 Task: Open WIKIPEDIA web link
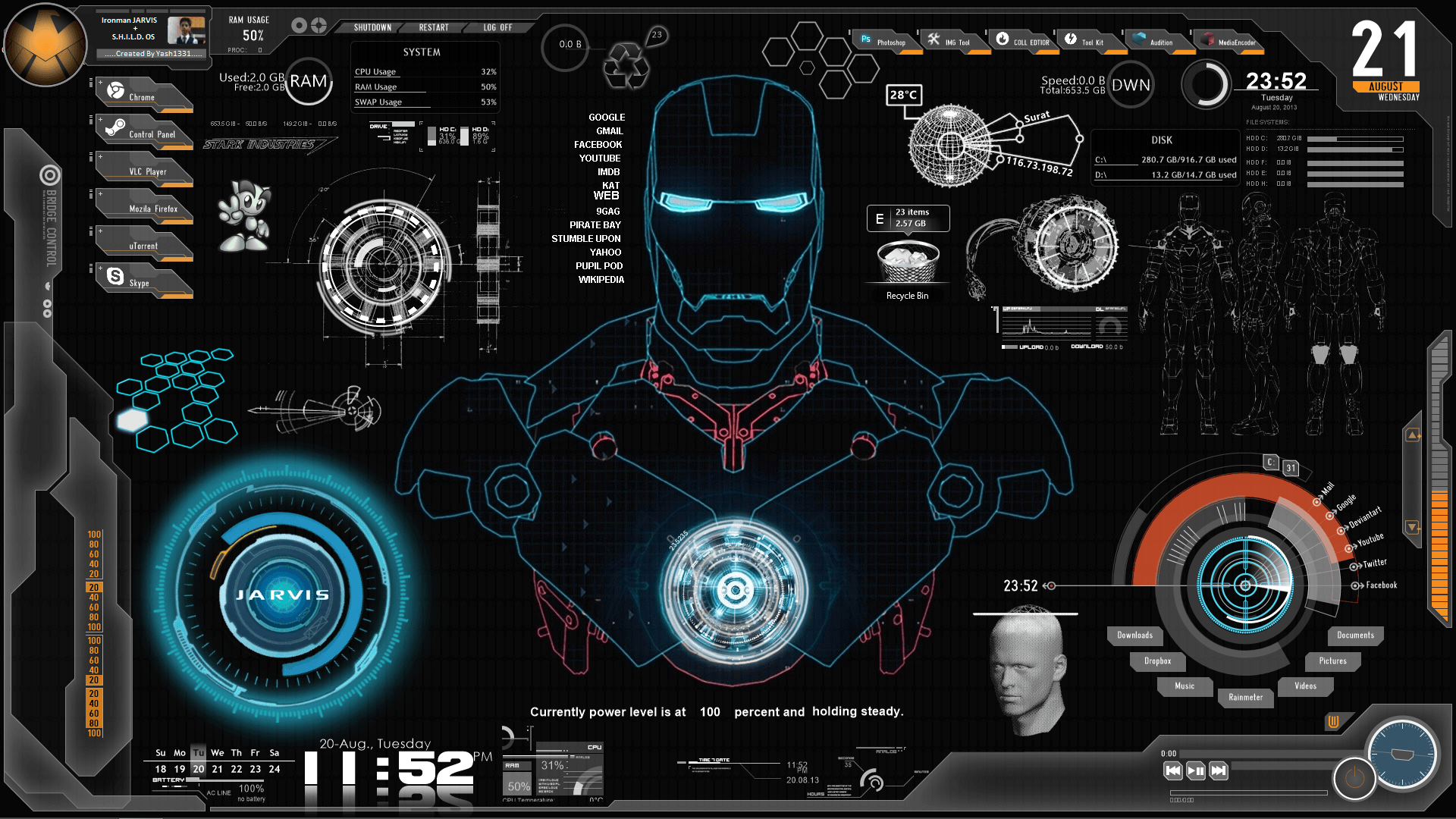(x=601, y=280)
